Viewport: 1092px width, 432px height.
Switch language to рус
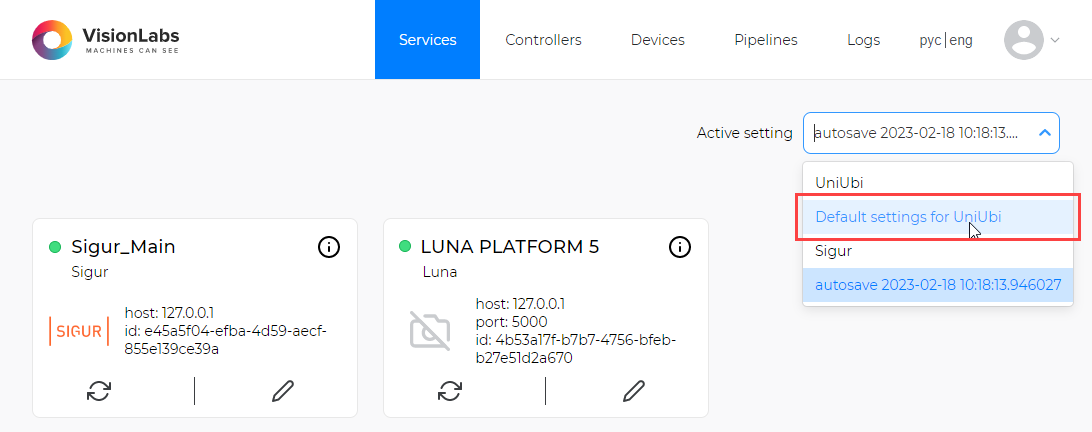click(930, 40)
